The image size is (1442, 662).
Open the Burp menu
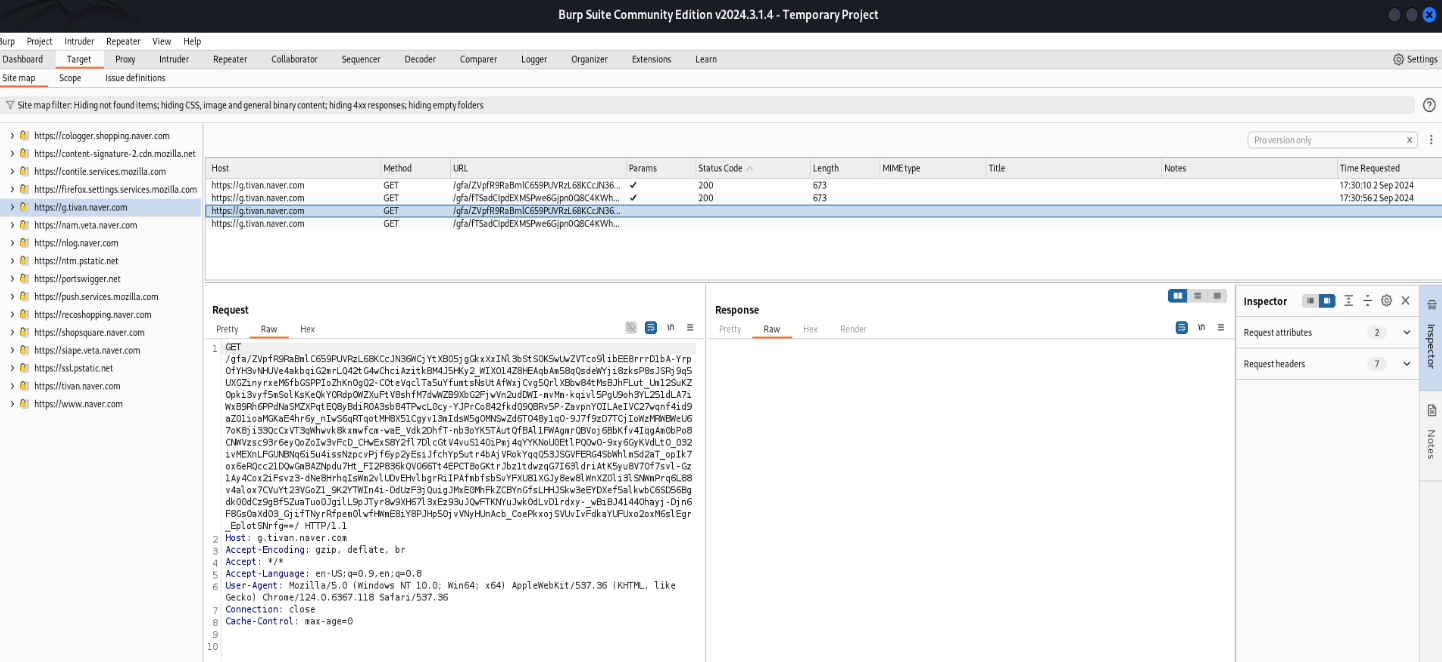coord(7,41)
